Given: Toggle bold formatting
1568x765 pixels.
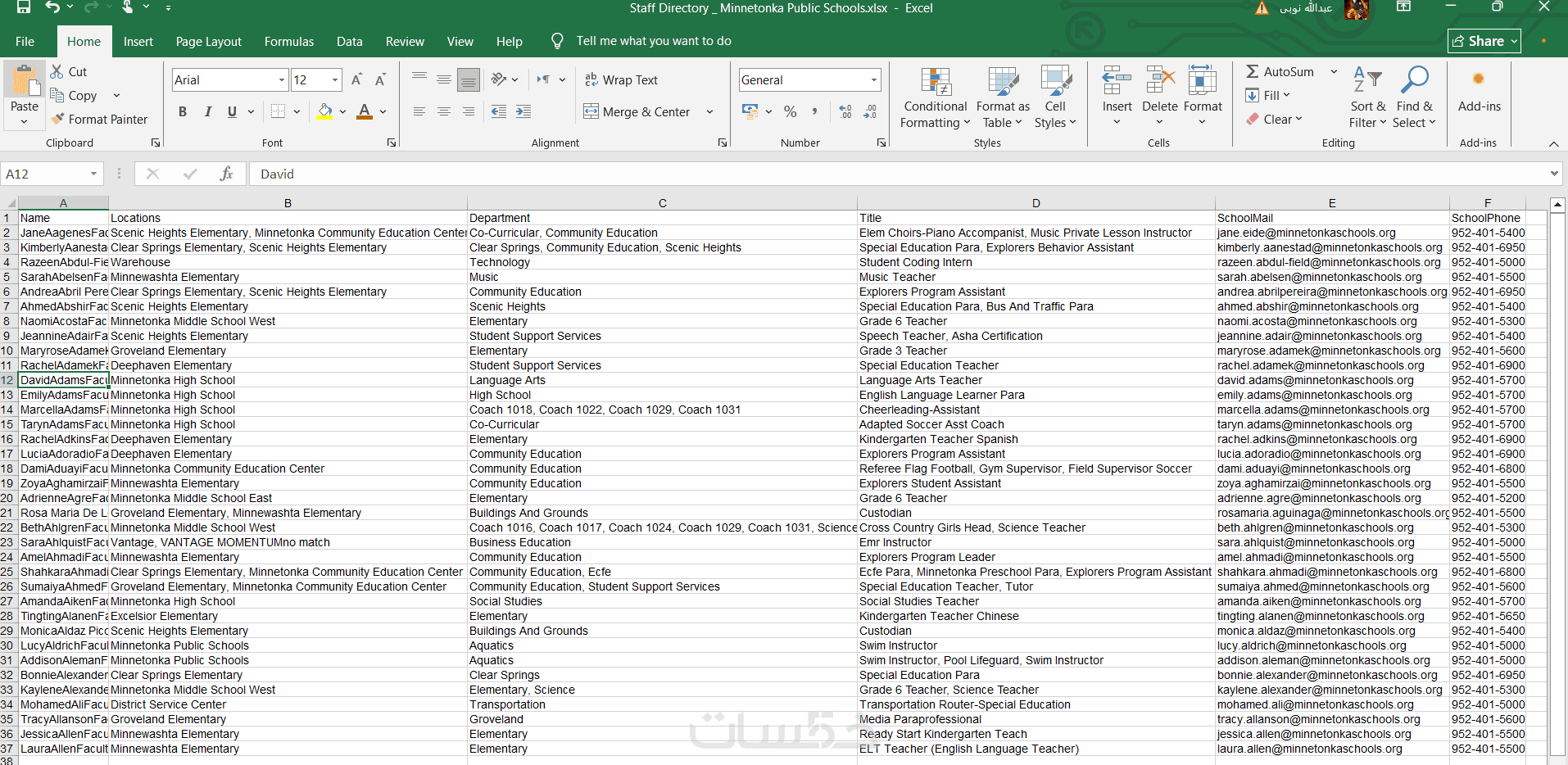Looking at the screenshot, I should 183,111.
